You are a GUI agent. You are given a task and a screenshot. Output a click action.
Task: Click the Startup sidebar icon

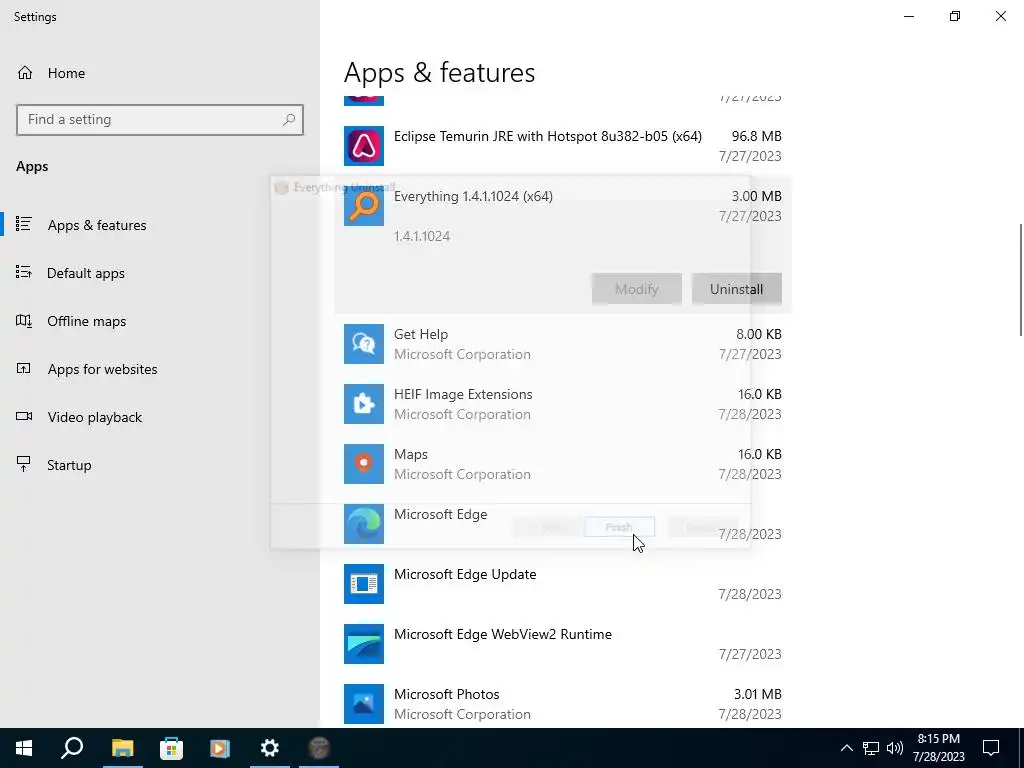tap(24, 464)
